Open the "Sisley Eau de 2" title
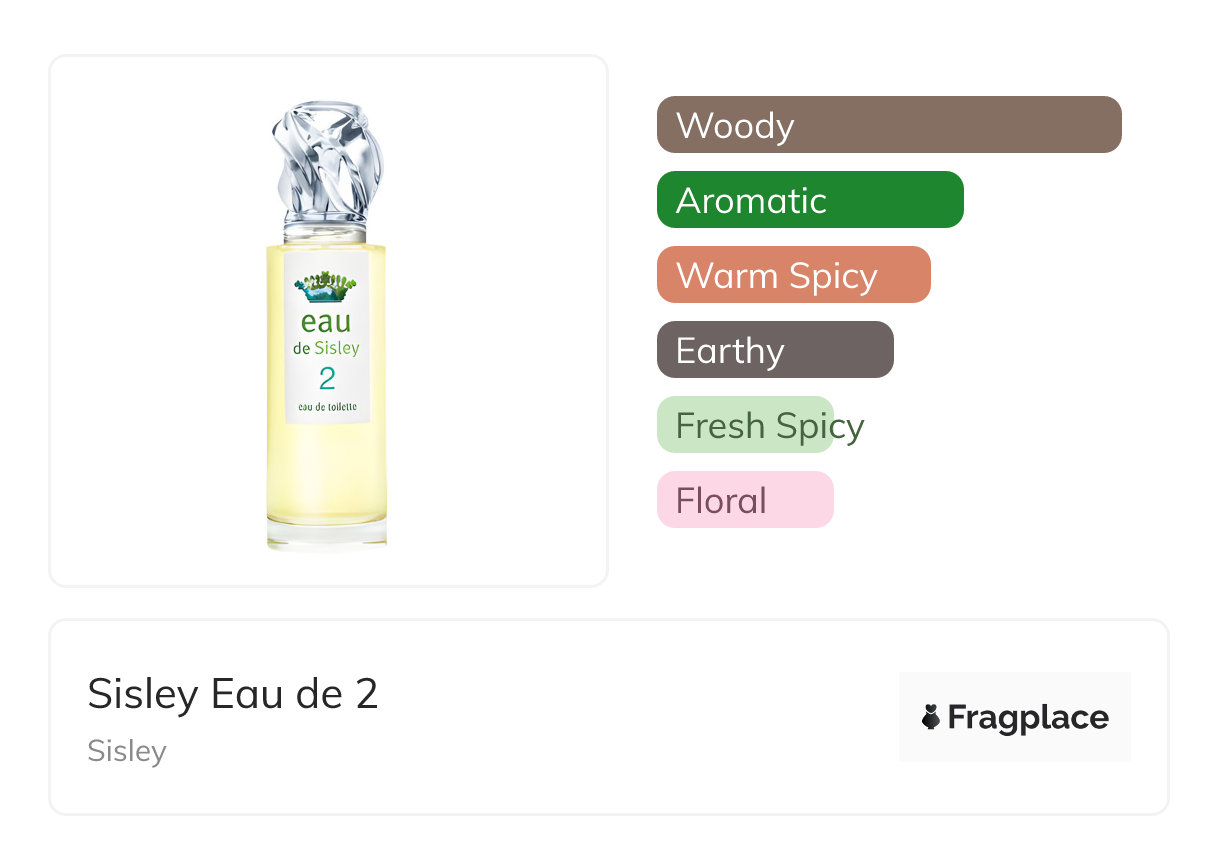1218x864 pixels. 233,694
